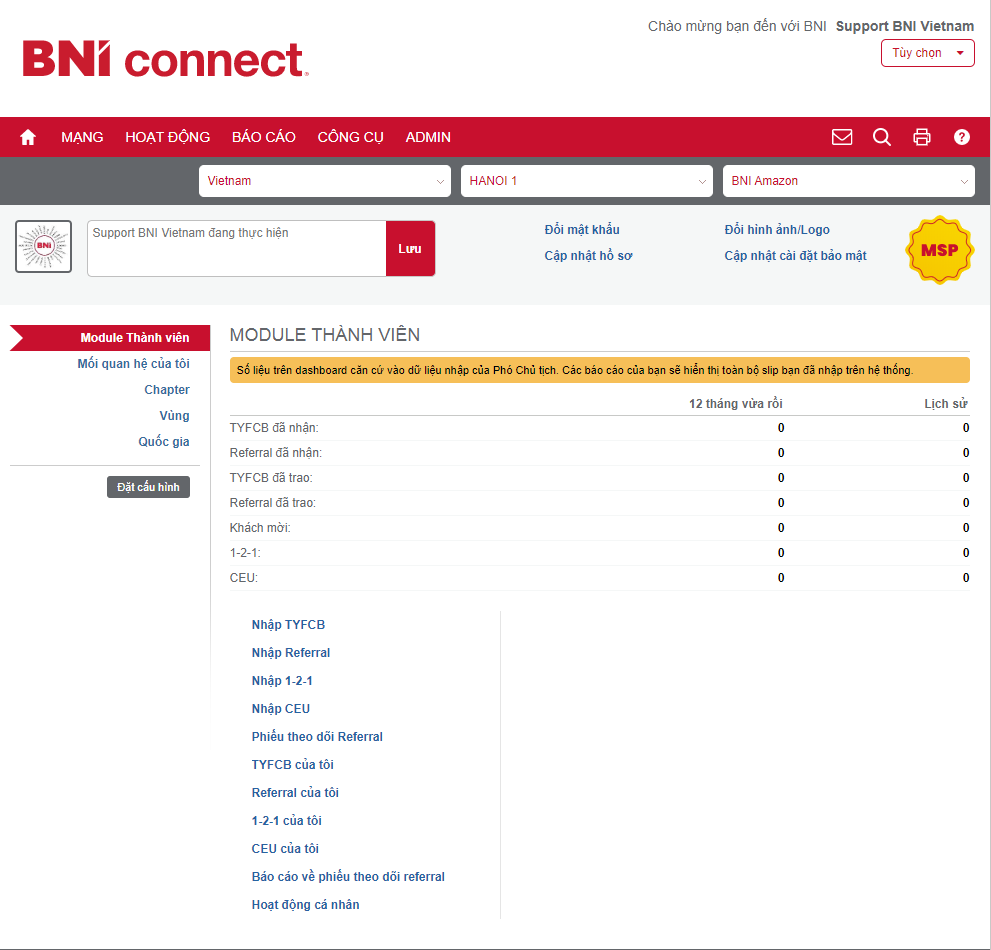Viewport: 991px width, 950px height.
Task: Click Nhập TYFCB link
Action: [288, 624]
